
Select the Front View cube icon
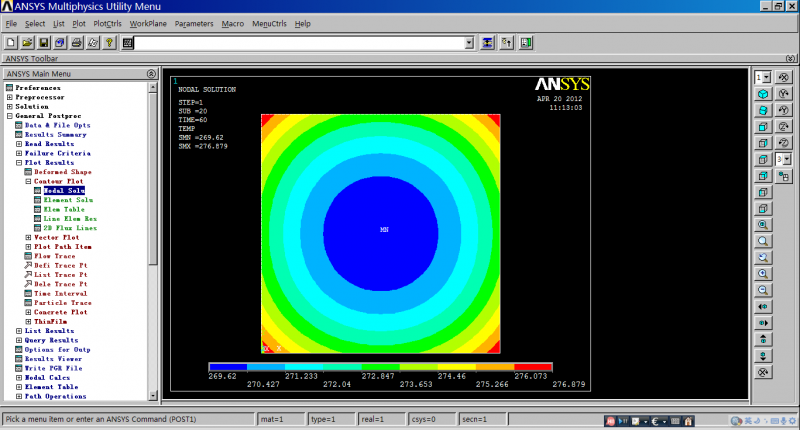(x=763, y=127)
